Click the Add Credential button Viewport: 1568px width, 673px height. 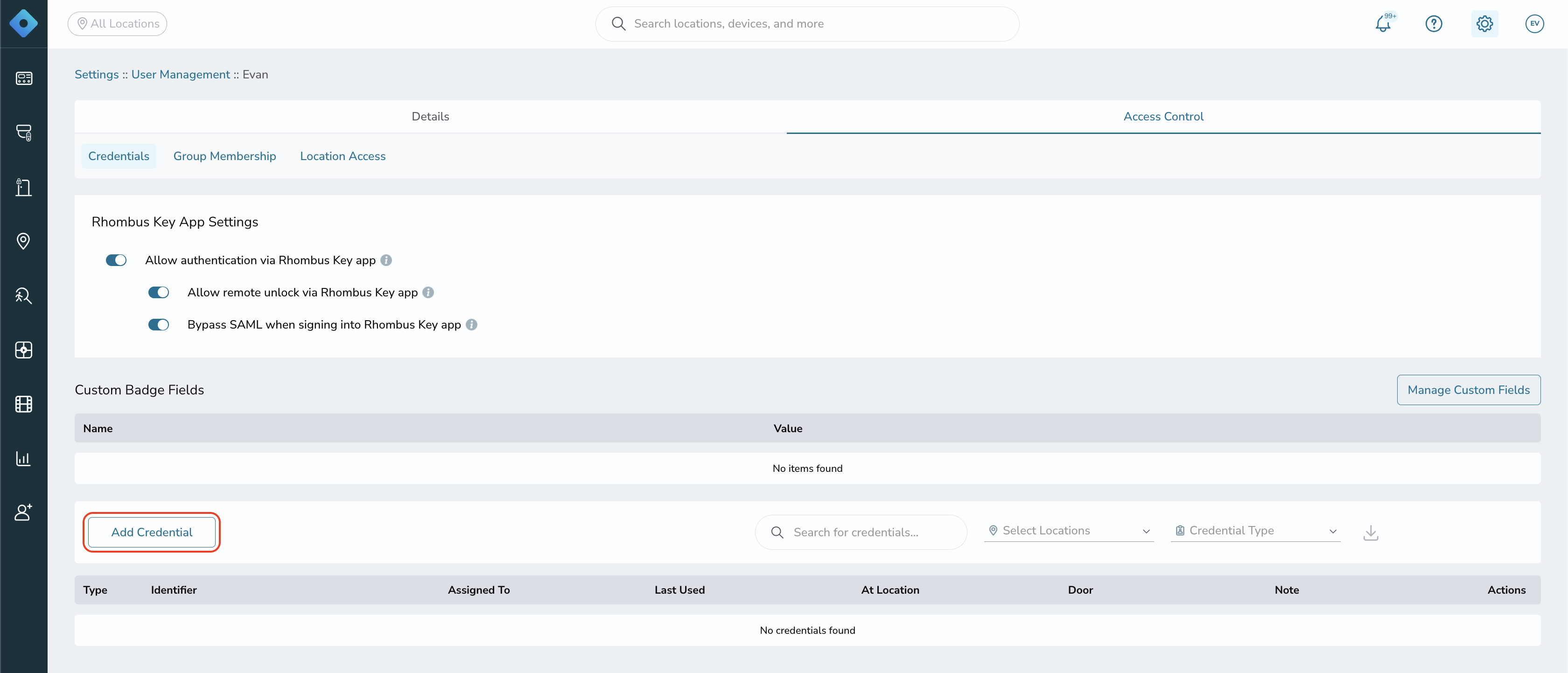152,533
